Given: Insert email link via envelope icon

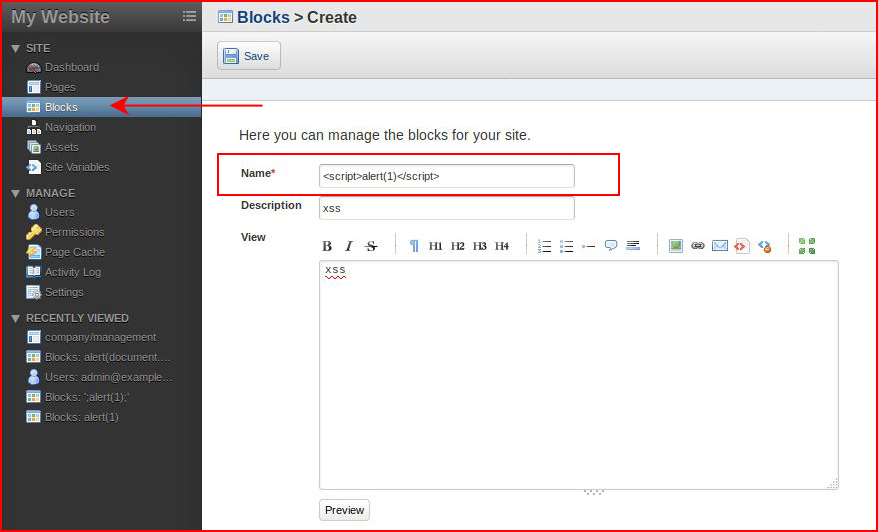Looking at the screenshot, I should (x=720, y=245).
